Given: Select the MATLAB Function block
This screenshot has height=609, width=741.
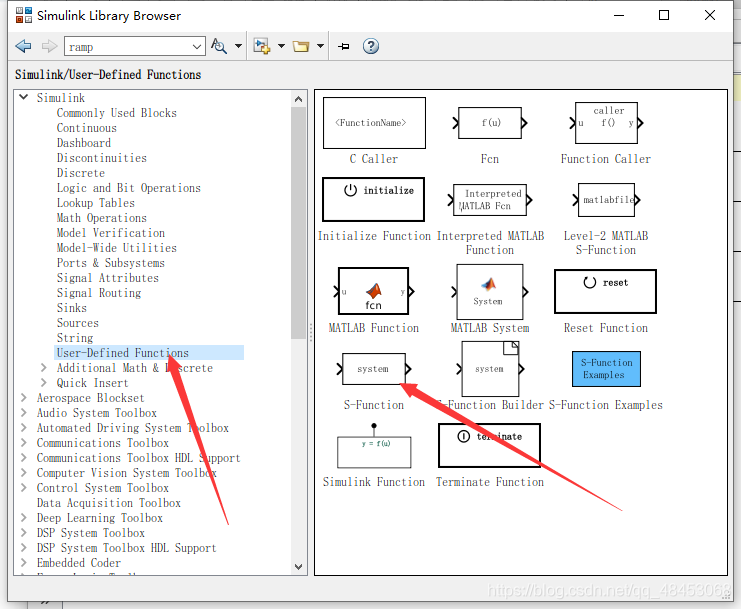Looking at the screenshot, I should 373,292.
